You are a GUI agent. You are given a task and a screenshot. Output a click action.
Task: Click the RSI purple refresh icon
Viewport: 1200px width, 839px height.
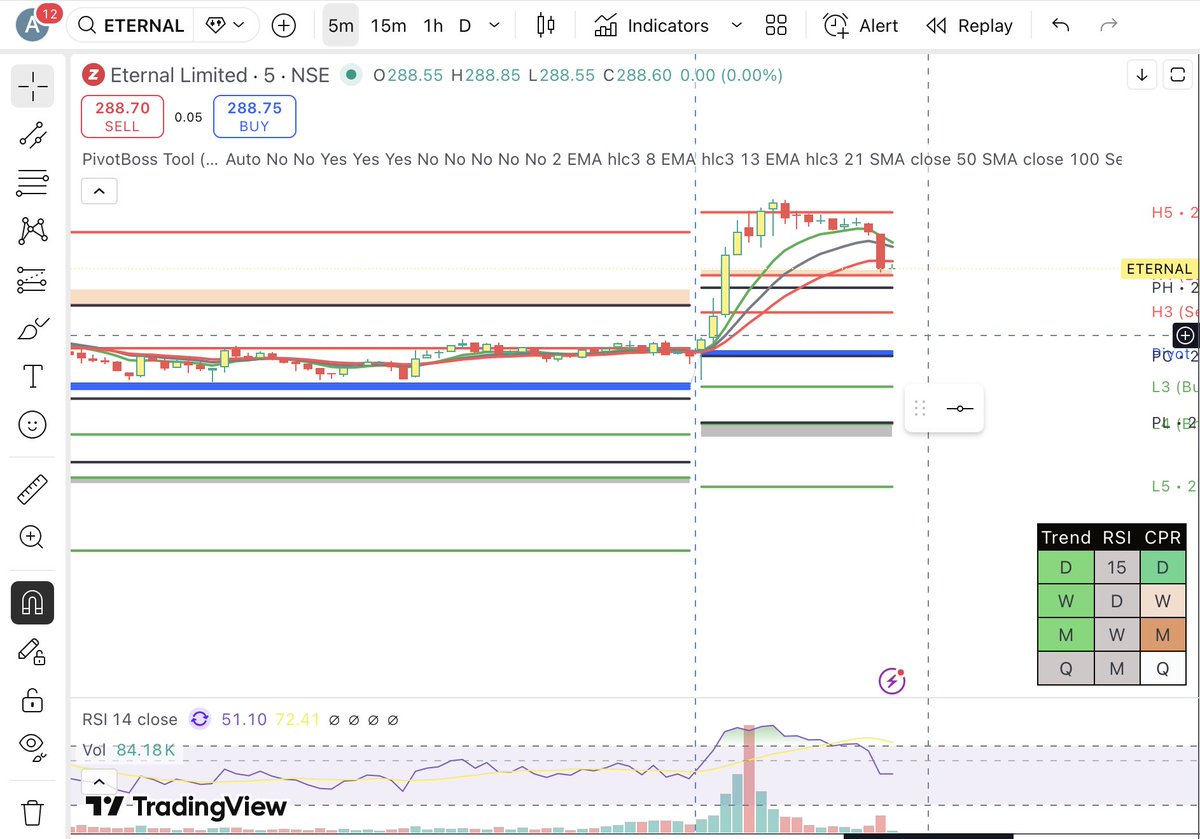tap(199, 719)
